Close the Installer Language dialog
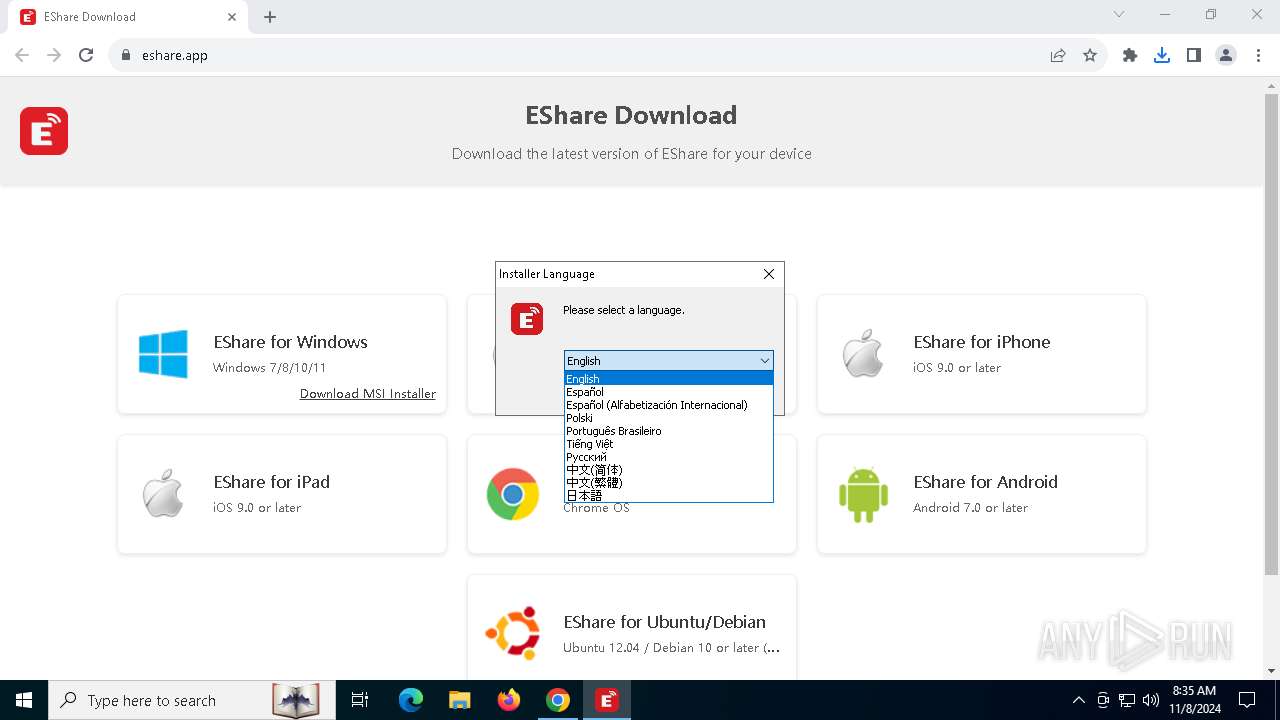 [768, 274]
